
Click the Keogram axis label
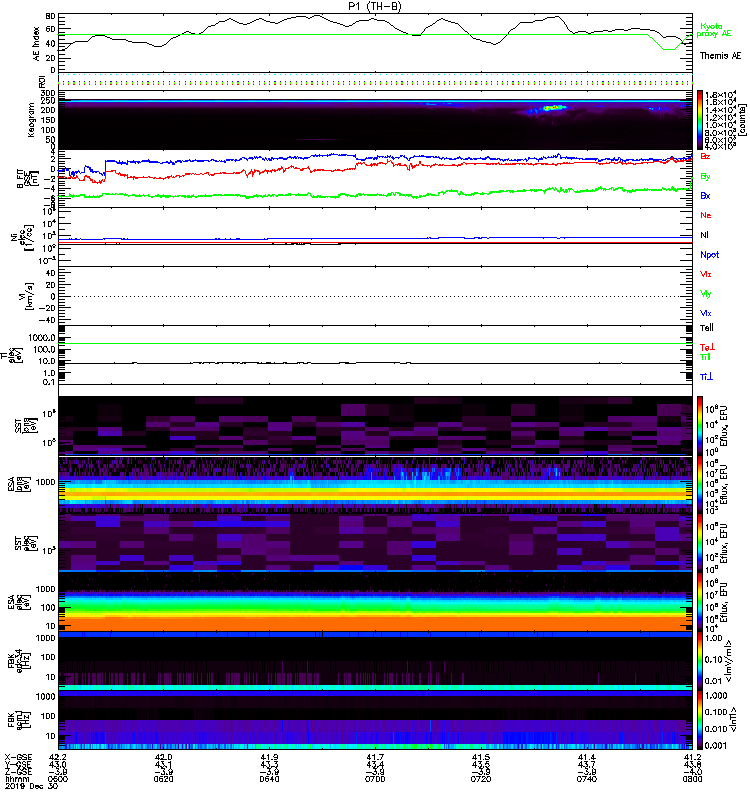(31, 119)
